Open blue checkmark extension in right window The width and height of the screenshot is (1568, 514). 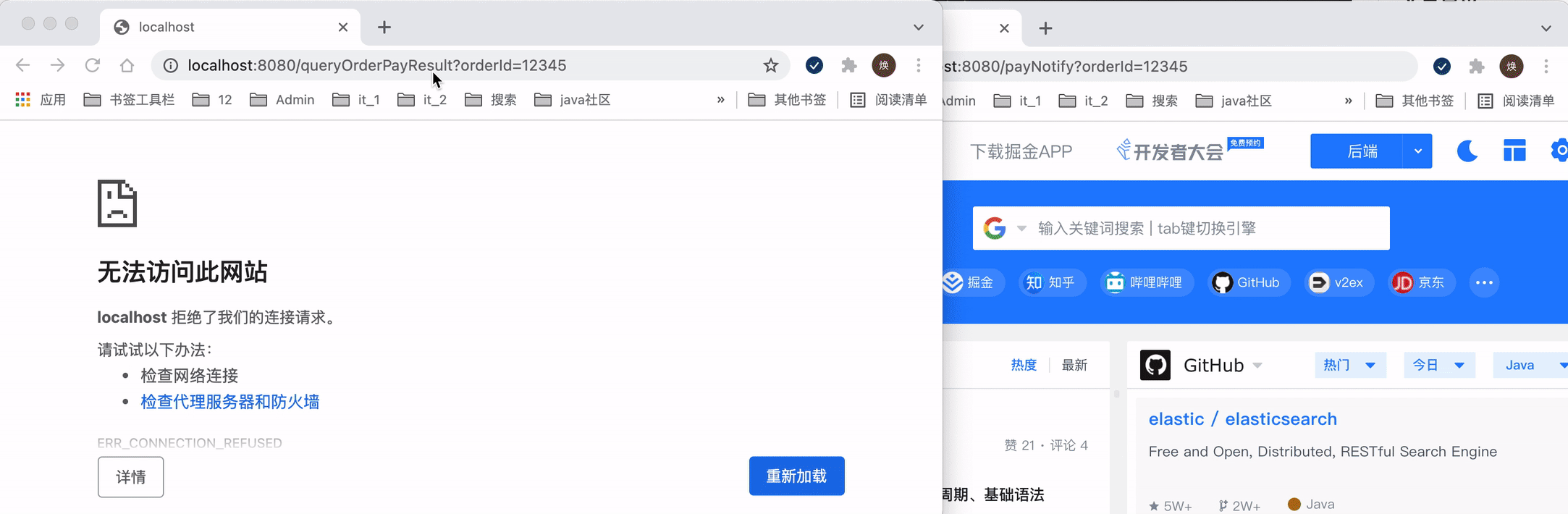pos(1442,67)
